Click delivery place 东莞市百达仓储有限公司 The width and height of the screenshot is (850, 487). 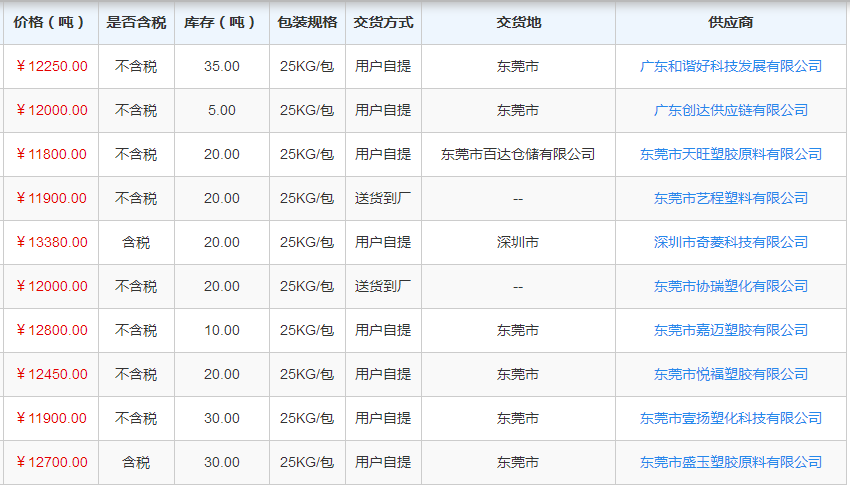pos(518,154)
